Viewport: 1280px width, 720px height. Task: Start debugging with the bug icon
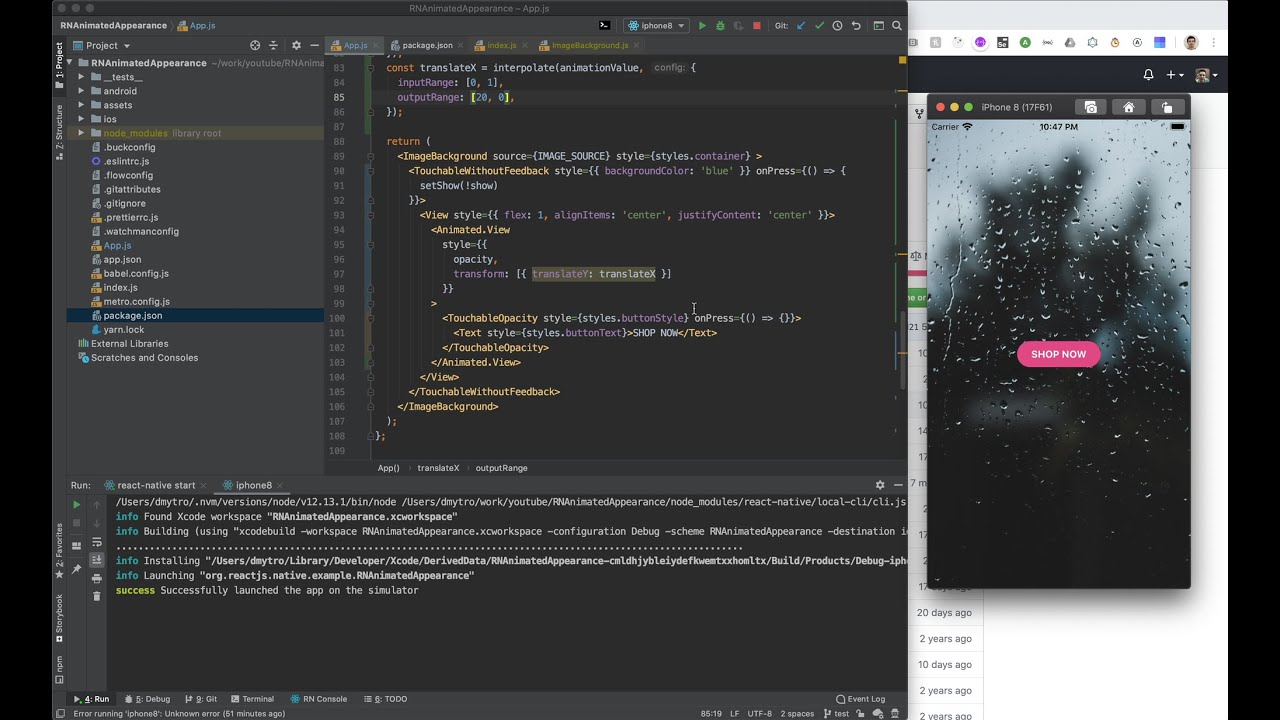(720, 26)
